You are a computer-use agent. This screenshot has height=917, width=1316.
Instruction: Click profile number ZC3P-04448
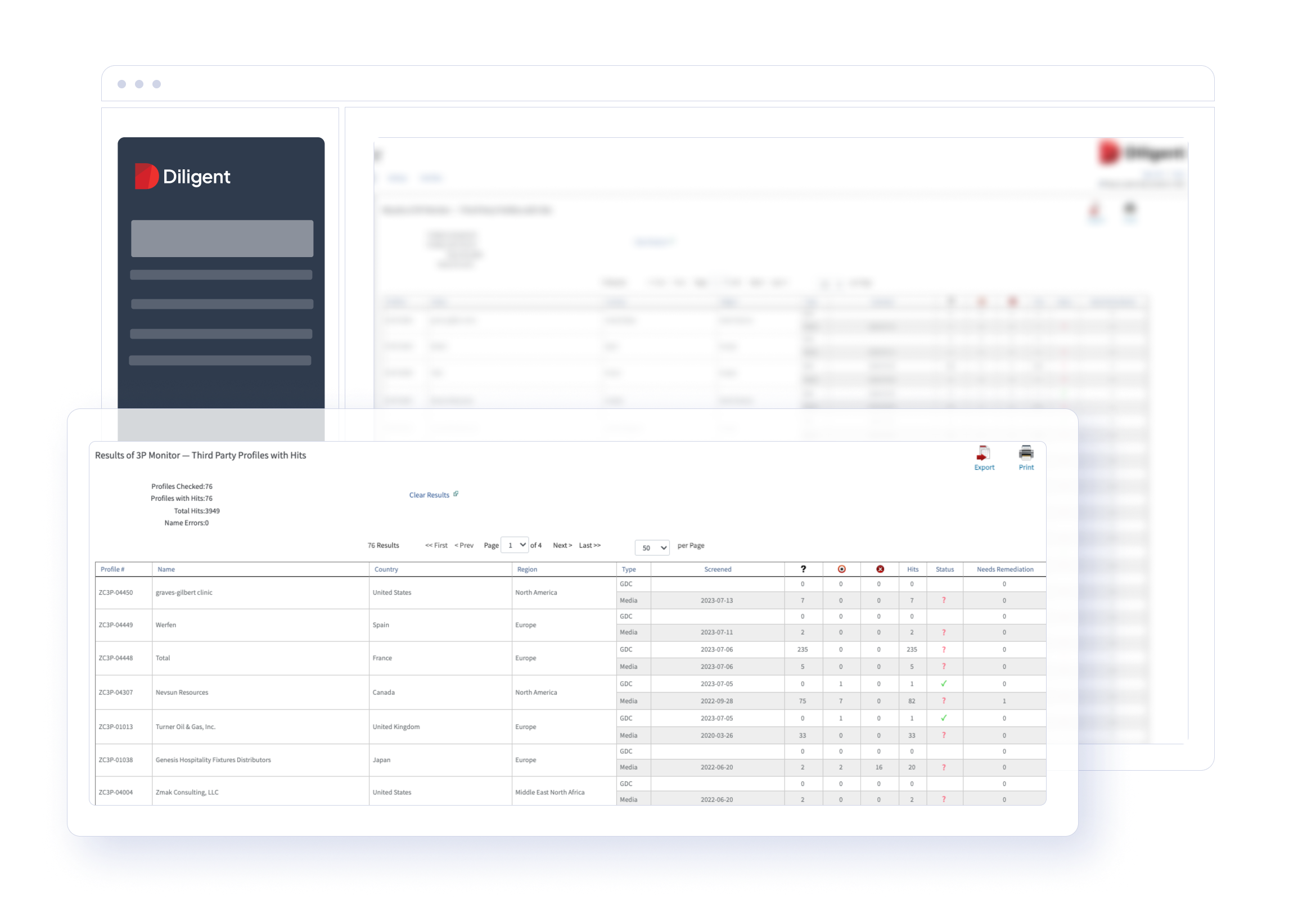pyautogui.click(x=116, y=658)
